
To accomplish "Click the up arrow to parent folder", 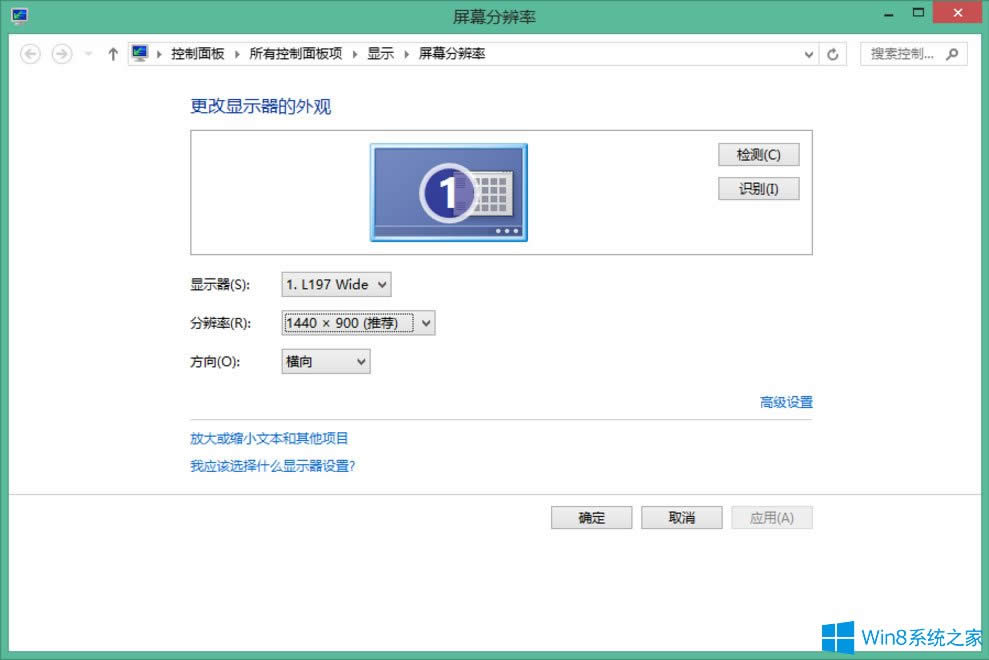I will (112, 54).
